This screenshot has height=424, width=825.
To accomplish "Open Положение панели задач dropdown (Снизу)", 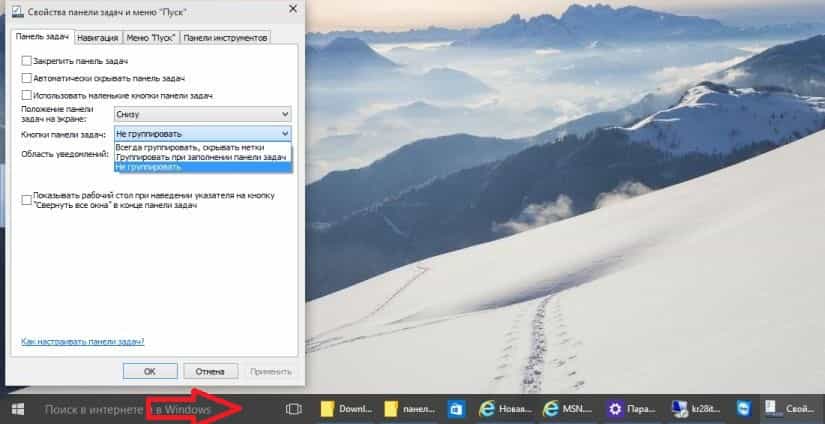I will (x=203, y=114).
